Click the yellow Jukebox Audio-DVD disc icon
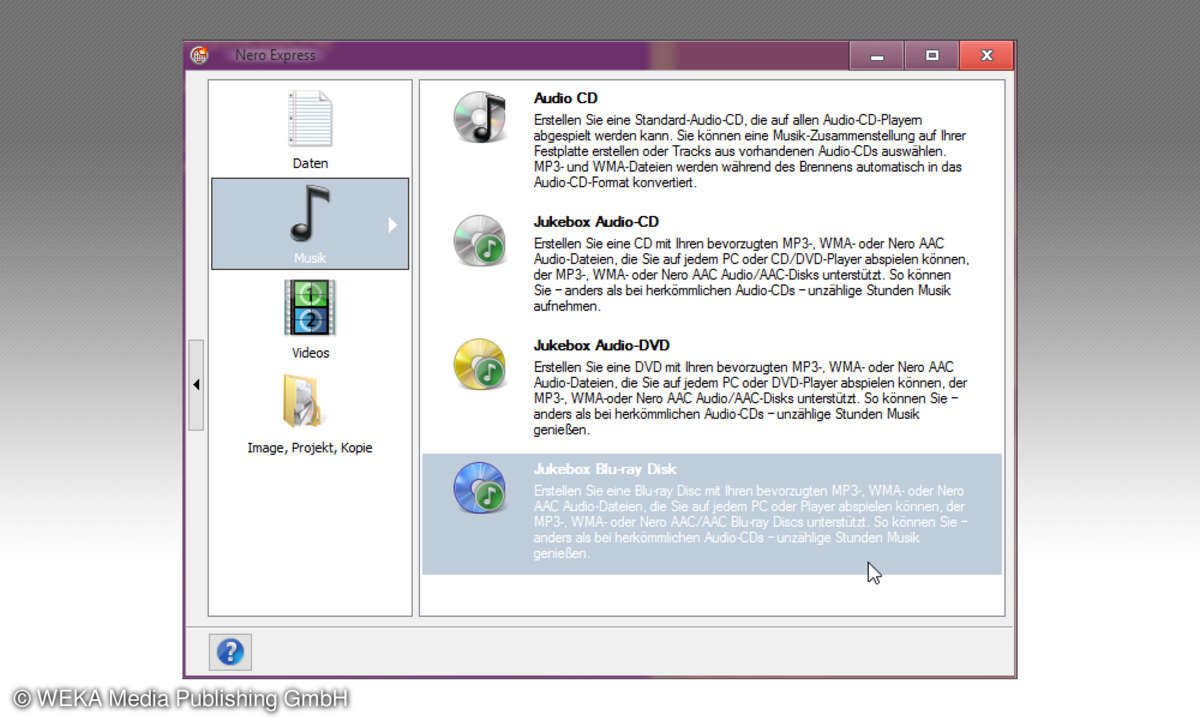The height and width of the screenshot is (720, 1200). click(x=480, y=364)
